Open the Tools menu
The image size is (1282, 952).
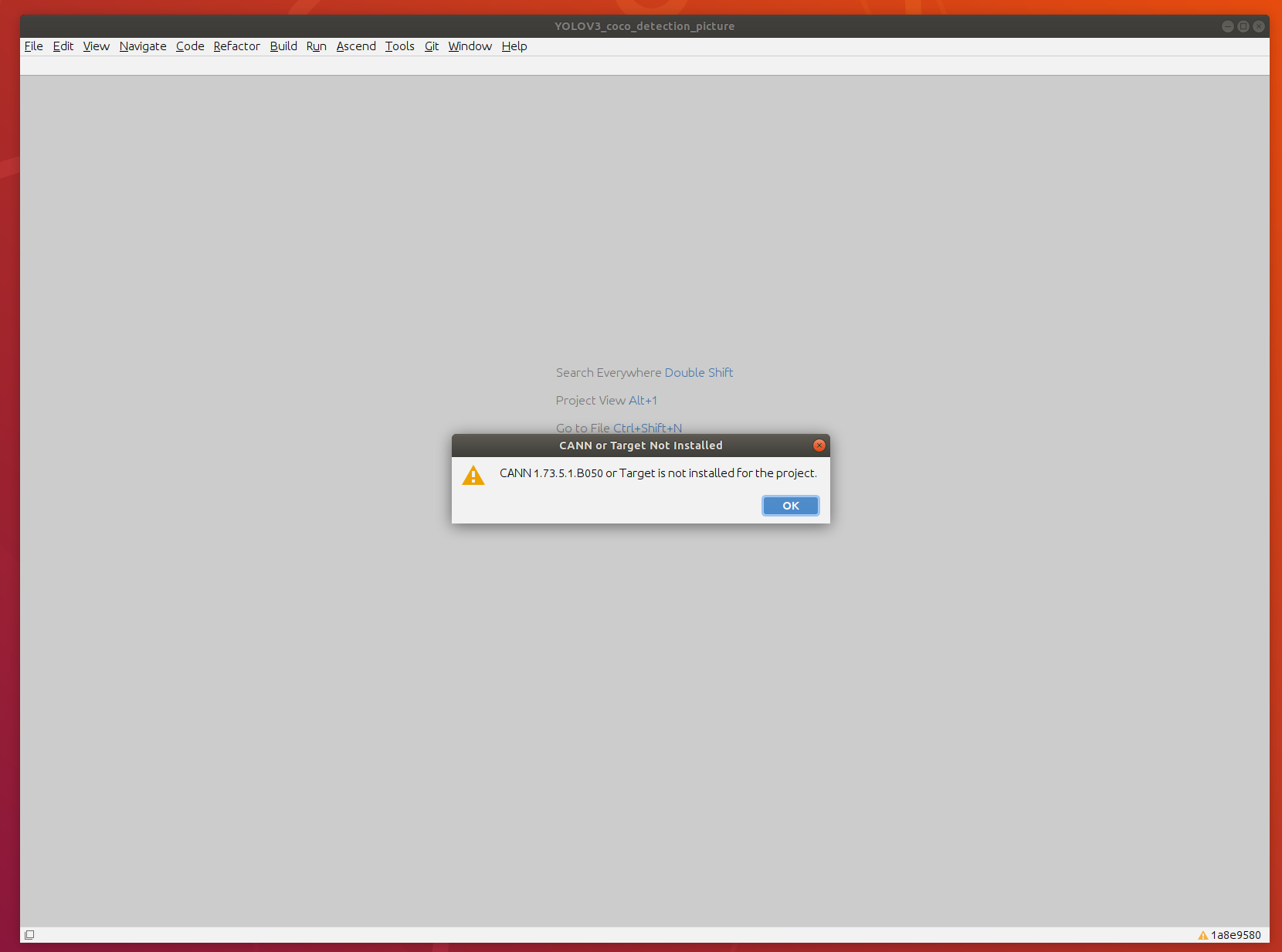[x=400, y=46]
